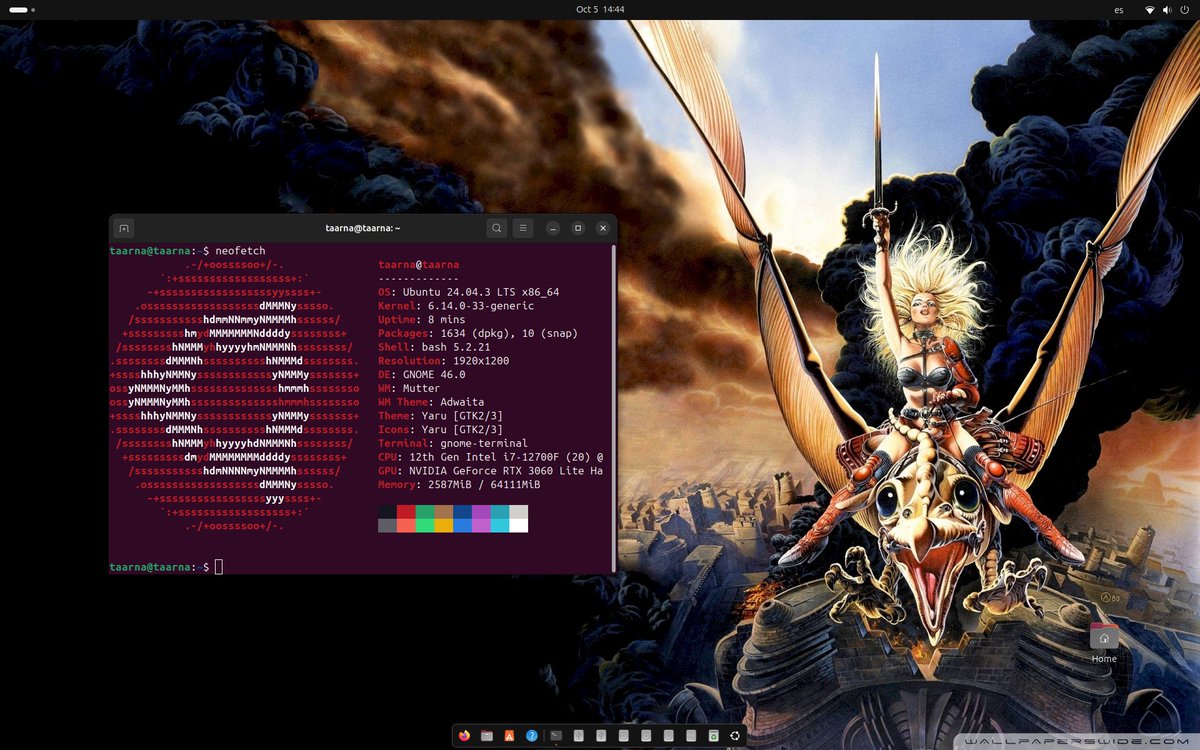Open the 'es' keyboard layout menu
Screen dimensions: 1200x750
click(x=1118, y=9)
